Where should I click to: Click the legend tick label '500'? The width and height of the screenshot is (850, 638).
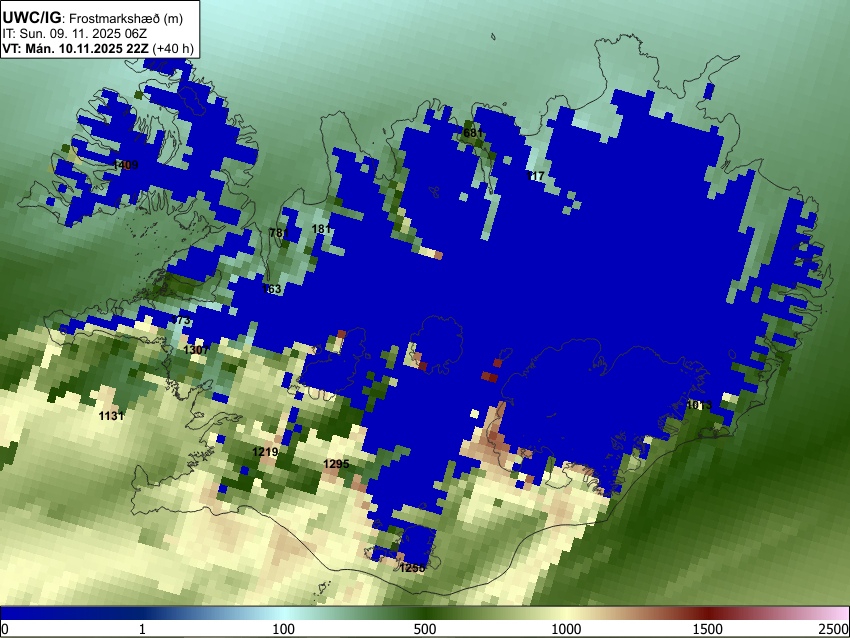point(425,629)
